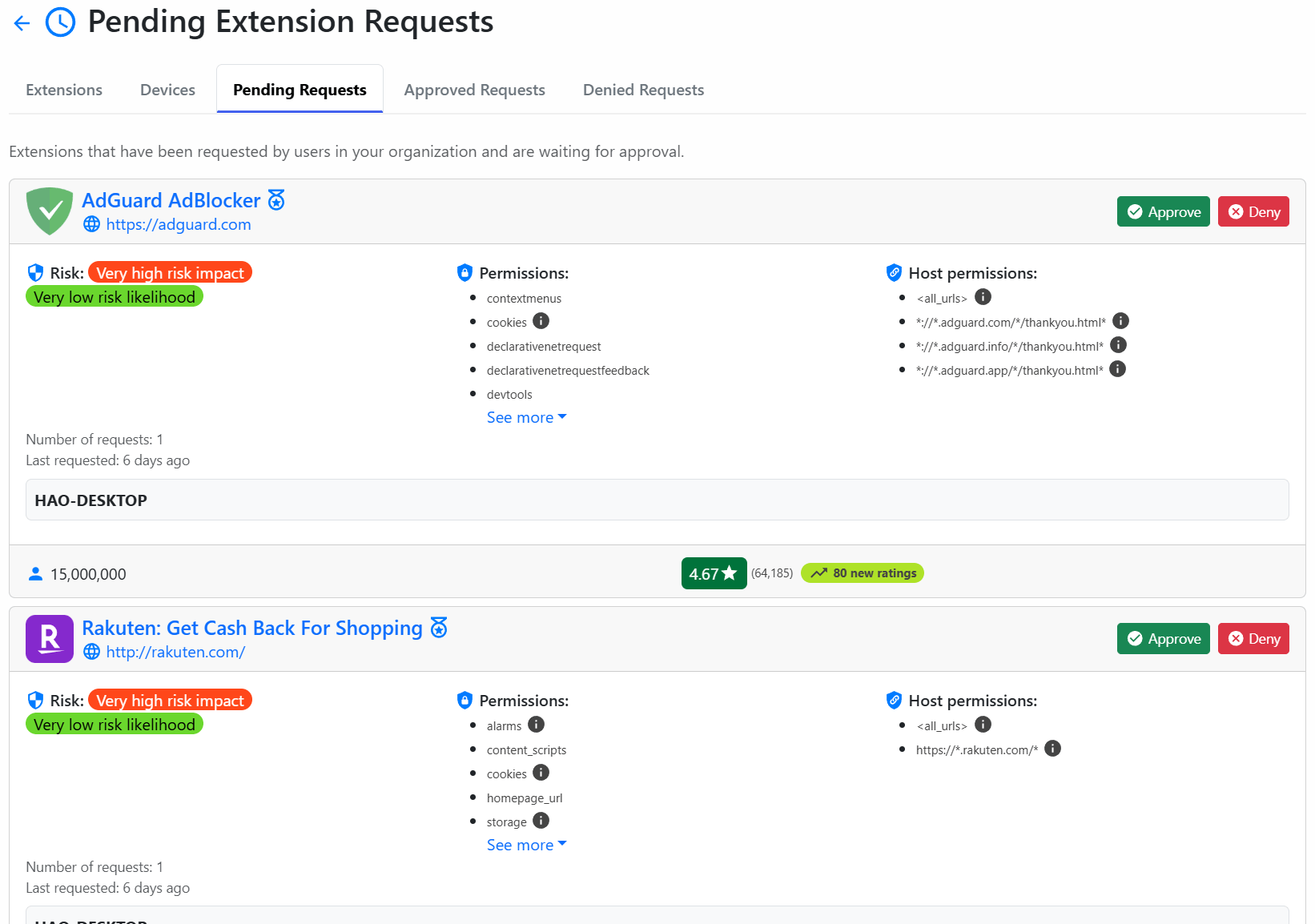Click the 15,000,000 users count
Screen dimensions: 1315x924
[88, 574]
